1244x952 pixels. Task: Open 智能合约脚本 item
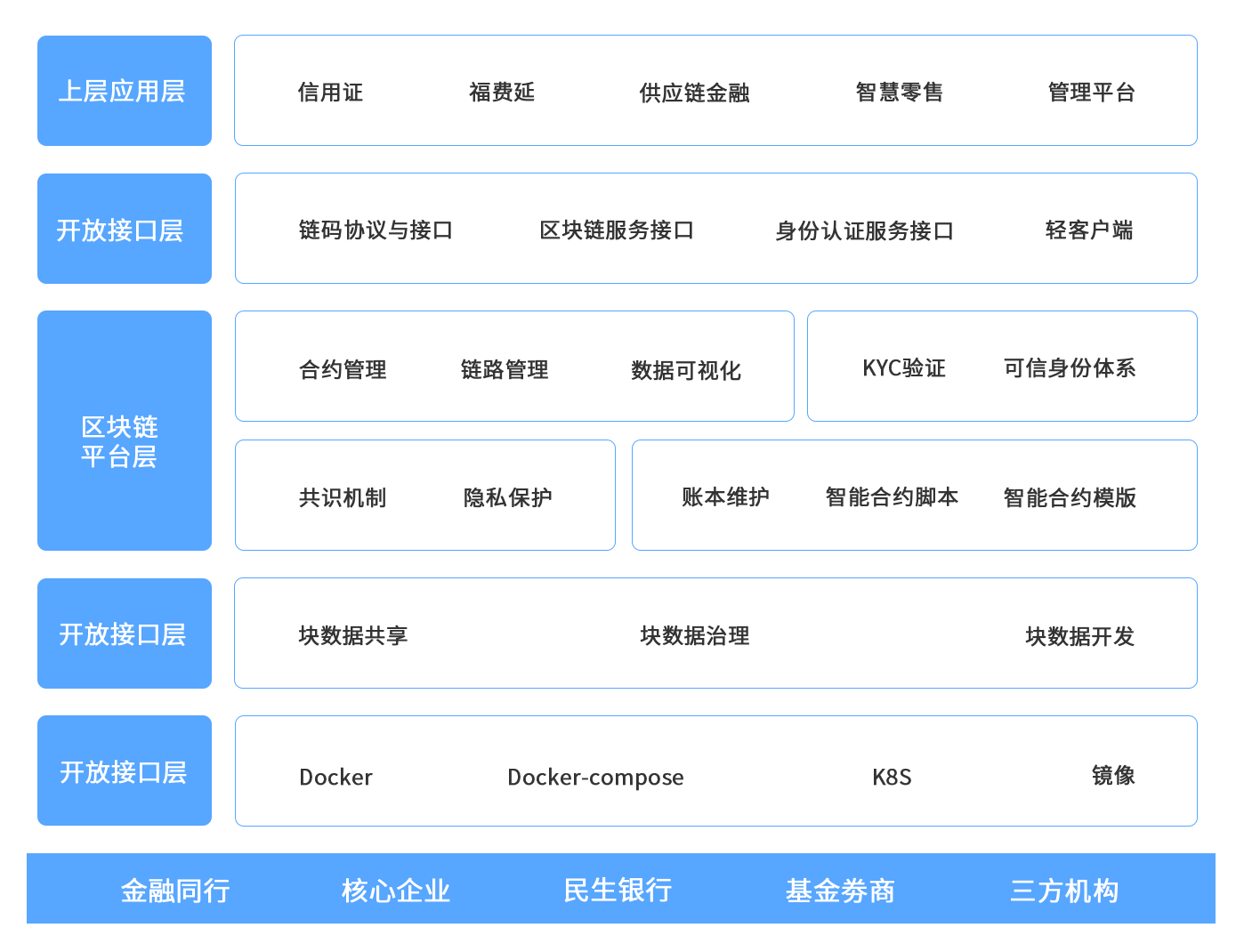(892, 497)
